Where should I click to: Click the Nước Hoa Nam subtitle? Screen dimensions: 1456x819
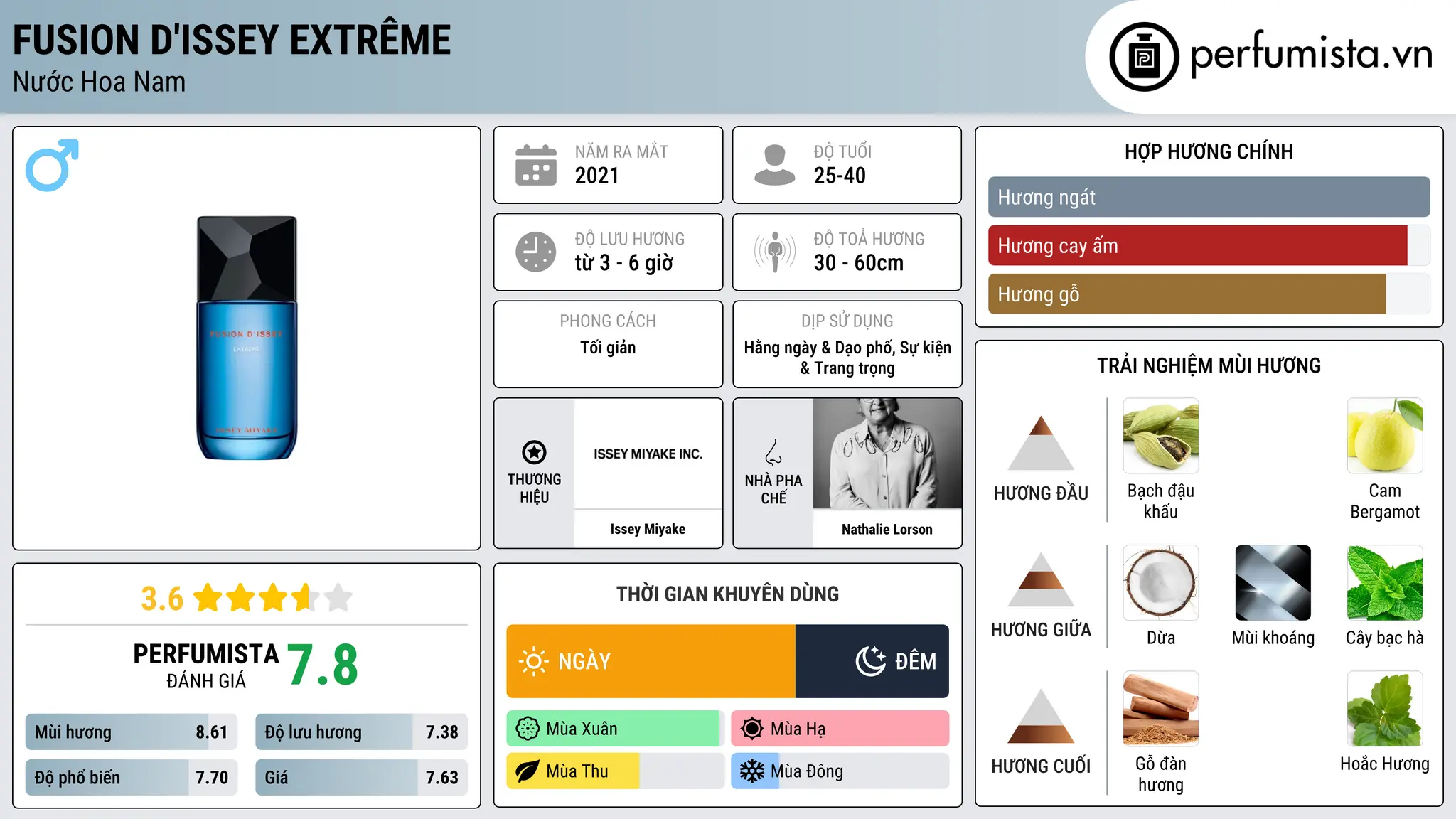click(100, 82)
